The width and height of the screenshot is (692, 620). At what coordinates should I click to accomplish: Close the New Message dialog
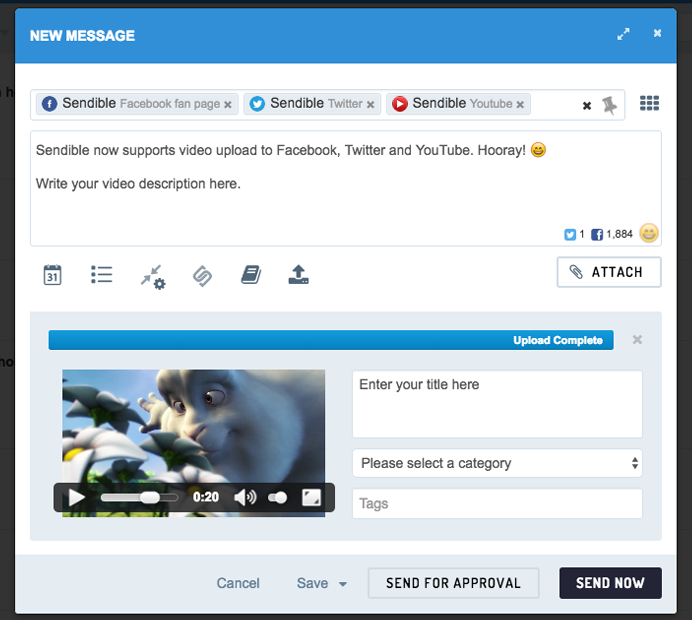[657, 33]
